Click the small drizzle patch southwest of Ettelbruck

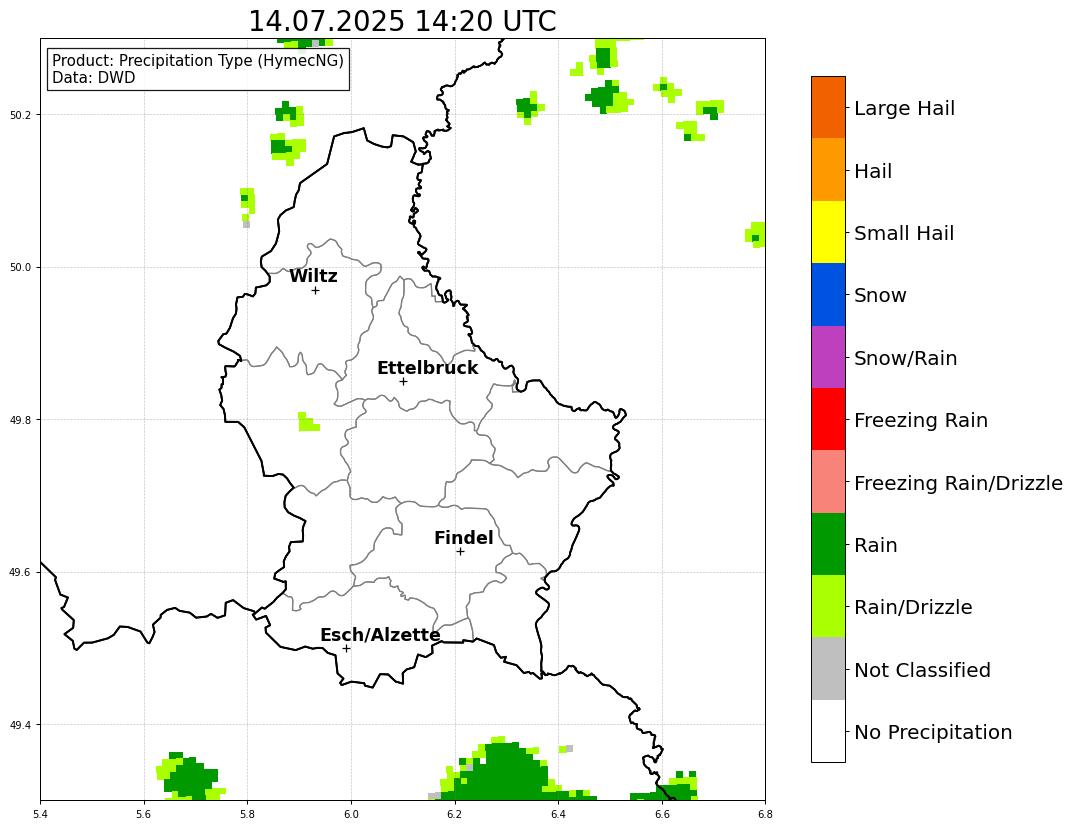[x=308, y=422]
